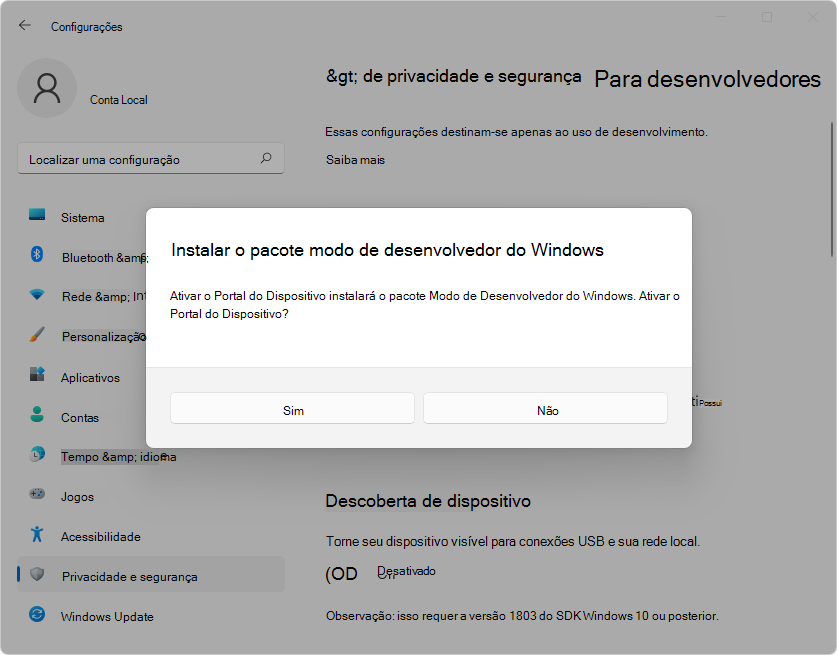Select the Rede Wi-Fi icon
This screenshot has width=837, height=655.
pyautogui.click(x=37, y=295)
